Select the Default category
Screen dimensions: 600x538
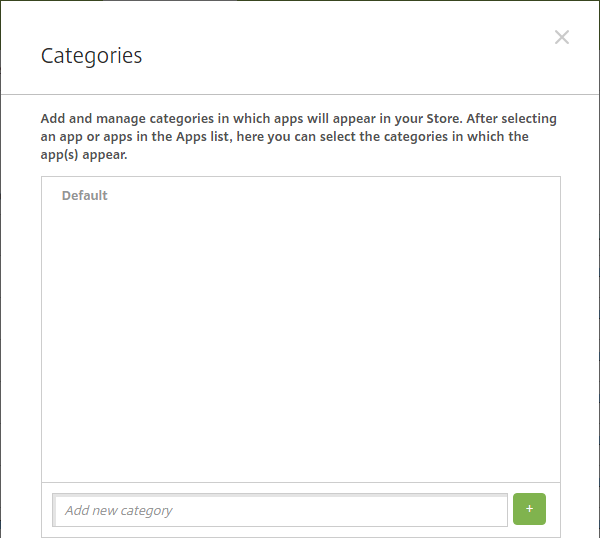click(x=85, y=195)
